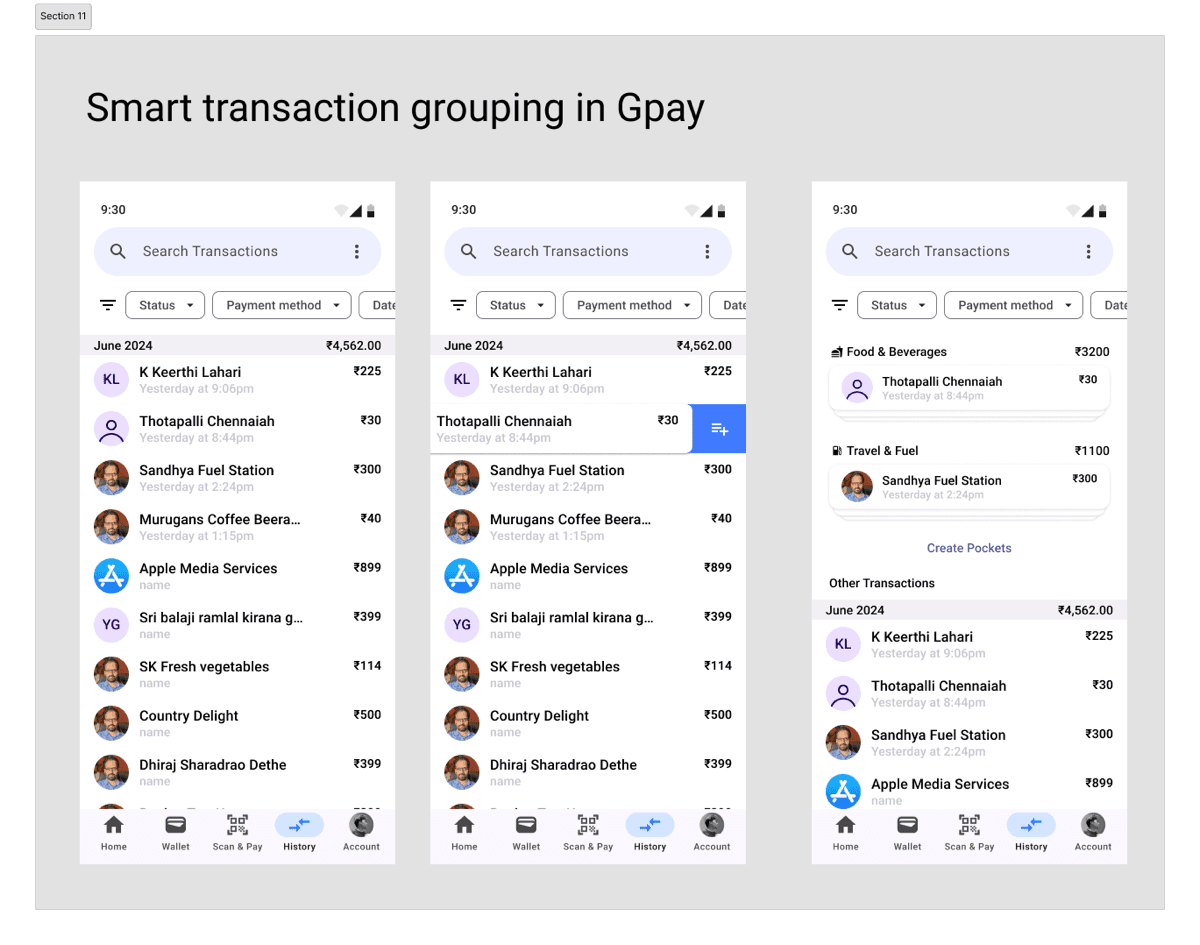Click Apple Media Services icon in middle phone
Viewport: 1200px width, 945px height.
(x=462, y=576)
